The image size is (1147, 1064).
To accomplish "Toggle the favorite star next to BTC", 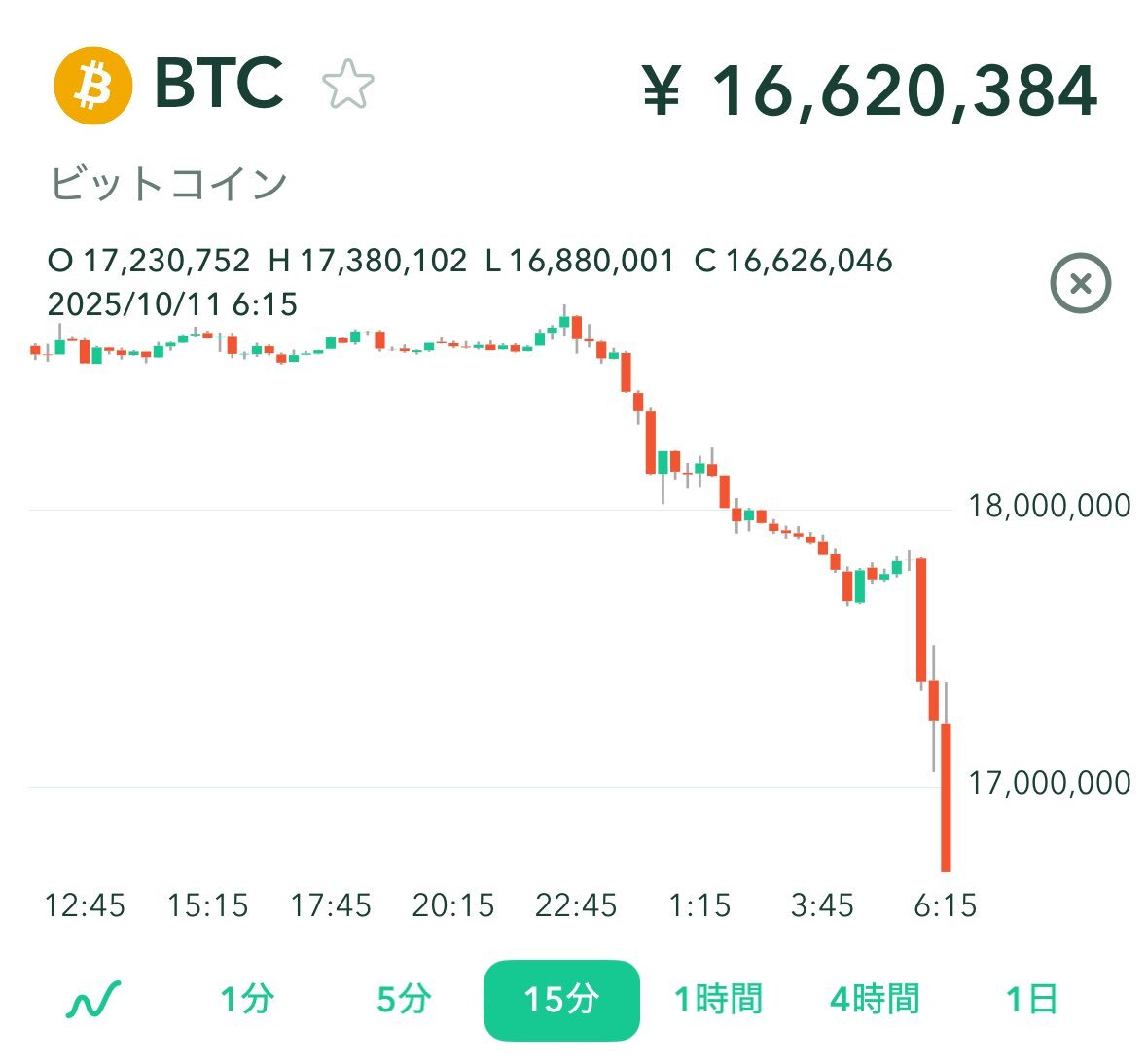I will (x=347, y=86).
